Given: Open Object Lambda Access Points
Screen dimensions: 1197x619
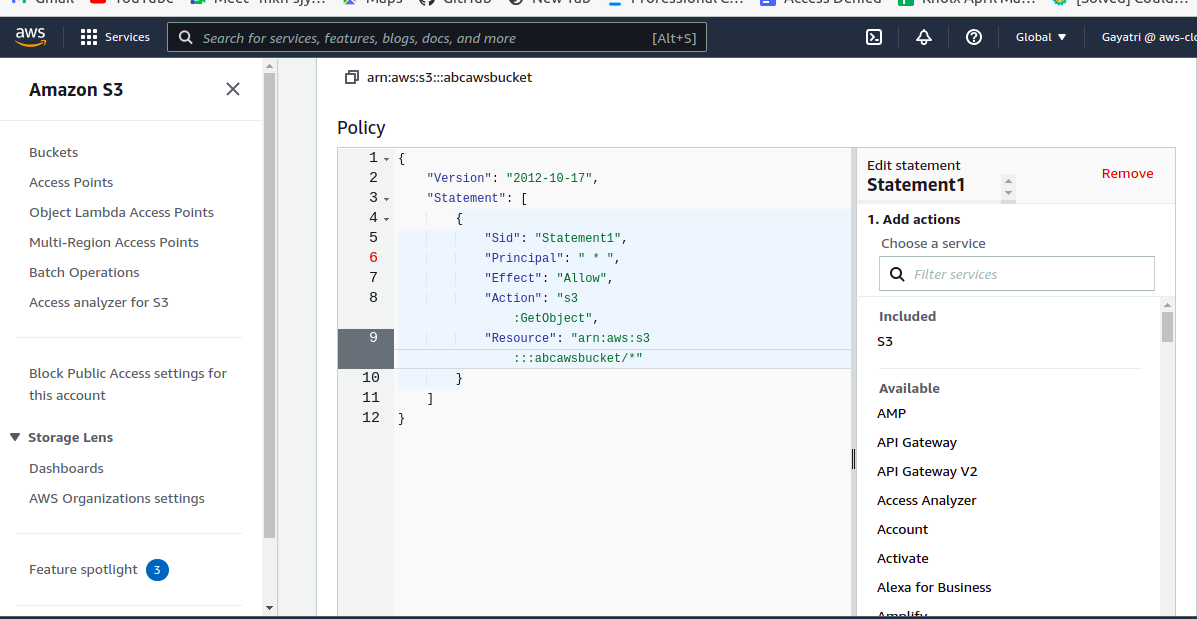Looking at the screenshot, I should [121, 212].
